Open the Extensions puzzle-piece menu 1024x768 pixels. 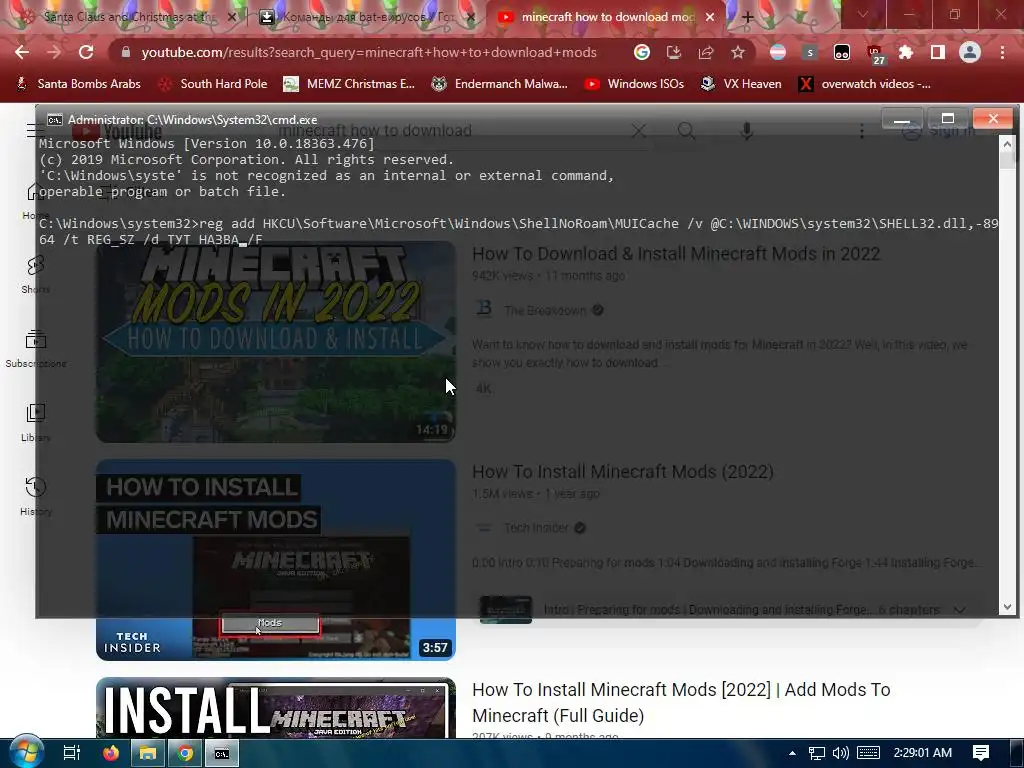(x=906, y=52)
